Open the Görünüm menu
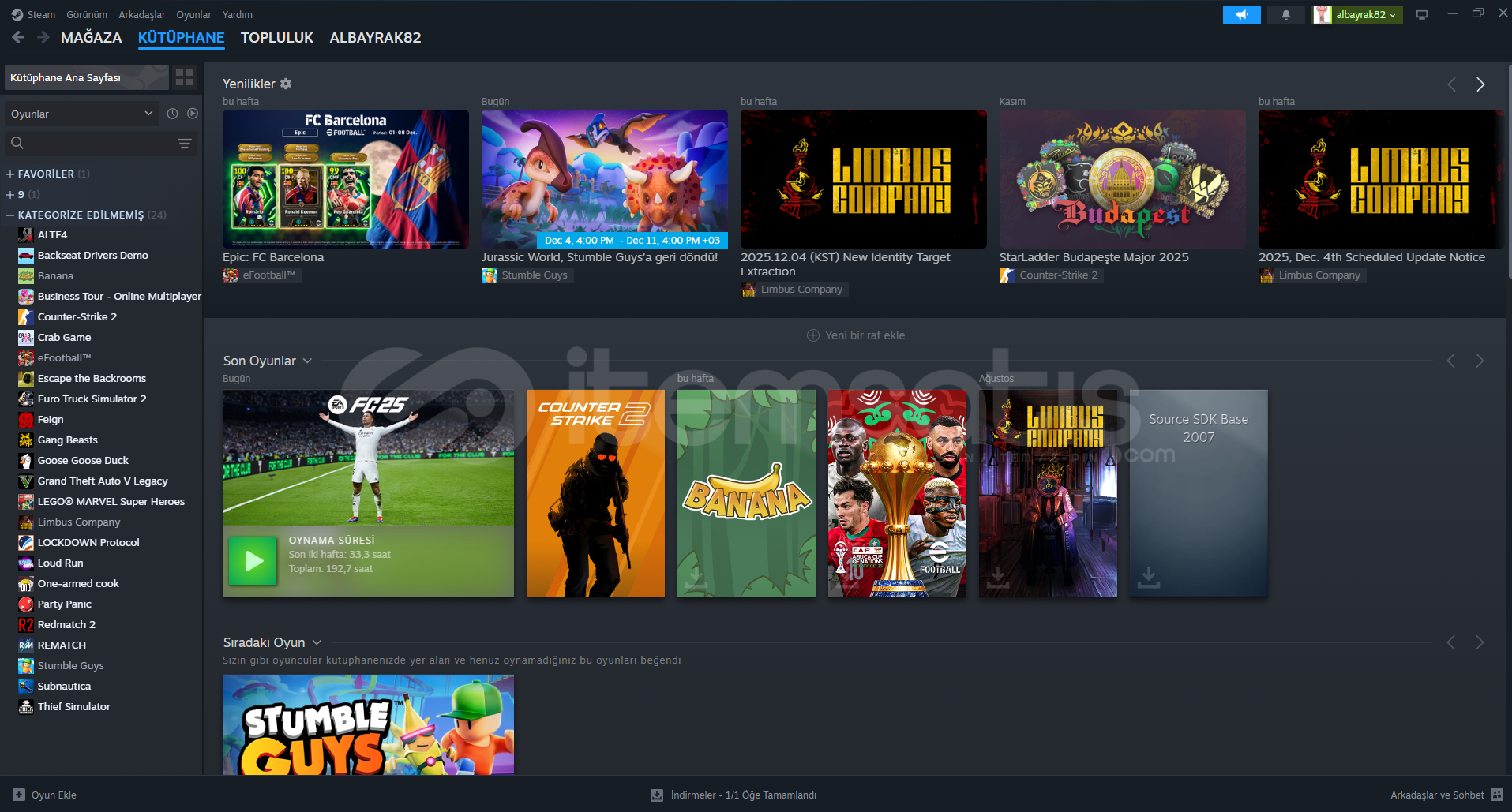 pyautogui.click(x=87, y=14)
